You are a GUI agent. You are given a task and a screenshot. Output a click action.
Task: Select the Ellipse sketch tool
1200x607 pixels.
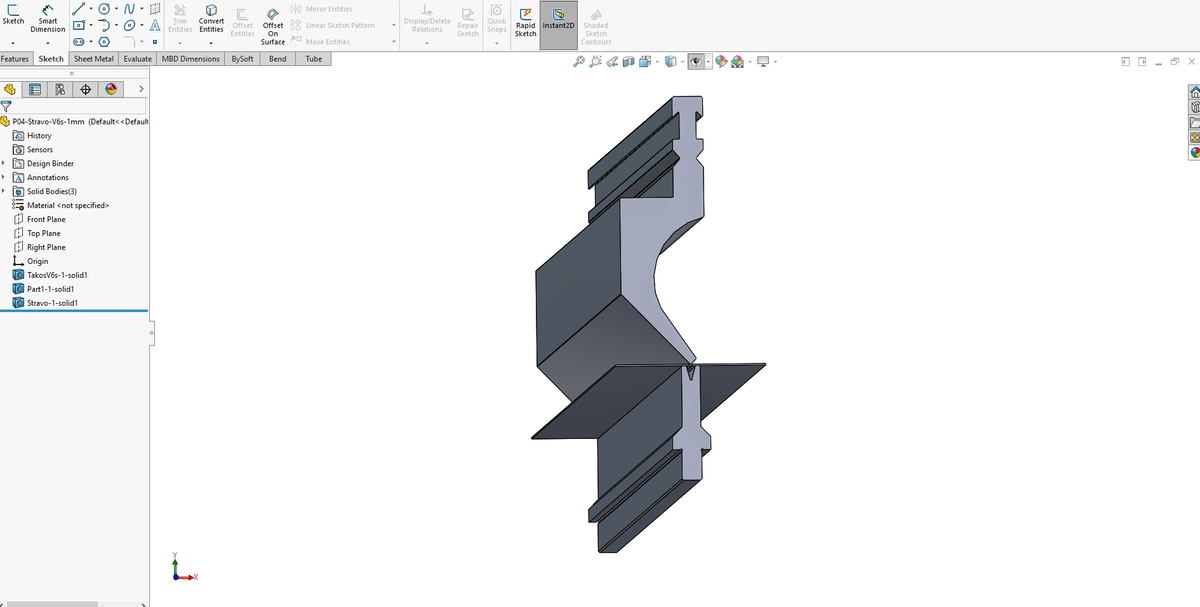click(131, 25)
